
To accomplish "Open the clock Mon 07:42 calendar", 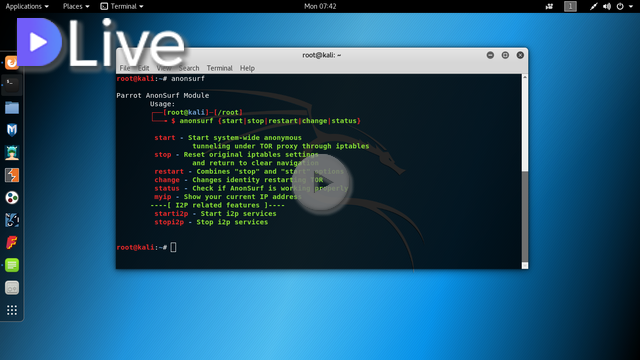I will coord(320,6).
